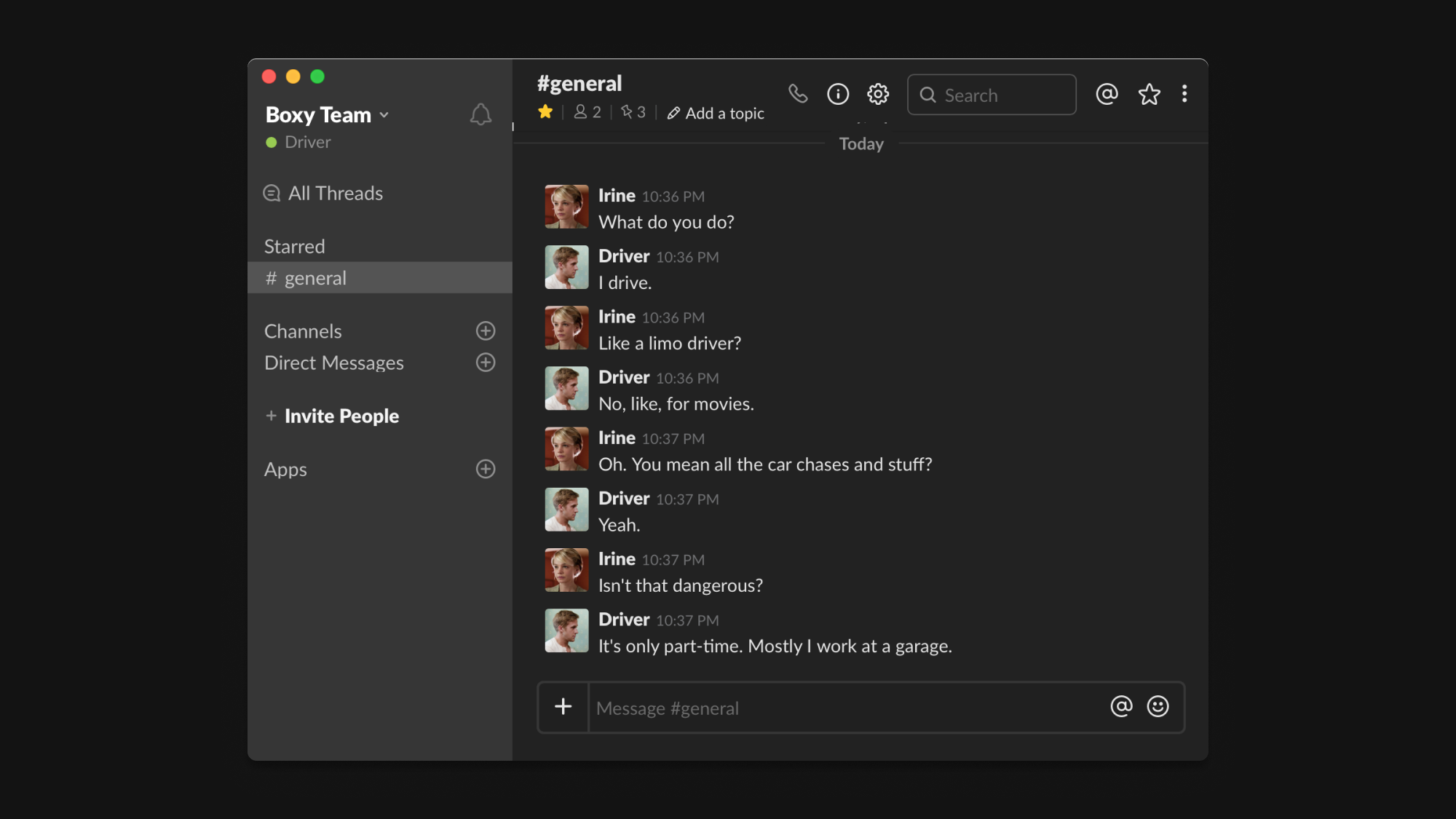The width and height of the screenshot is (1456, 819).
Task: Add a new channel with plus icon
Action: [x=486, y=331]
